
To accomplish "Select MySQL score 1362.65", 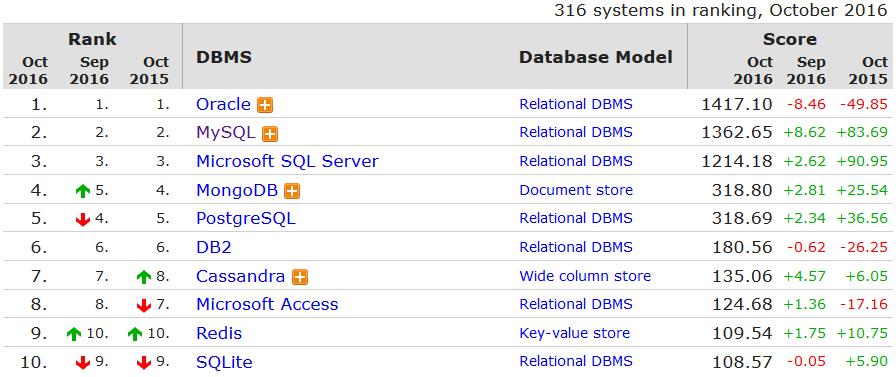I will (x=737, y=134).
